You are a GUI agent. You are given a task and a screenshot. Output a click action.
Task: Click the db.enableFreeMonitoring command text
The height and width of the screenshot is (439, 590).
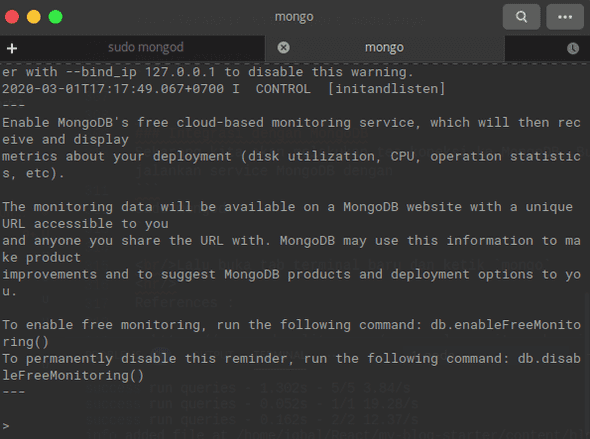pyautogui.click(x=505, y=325)
